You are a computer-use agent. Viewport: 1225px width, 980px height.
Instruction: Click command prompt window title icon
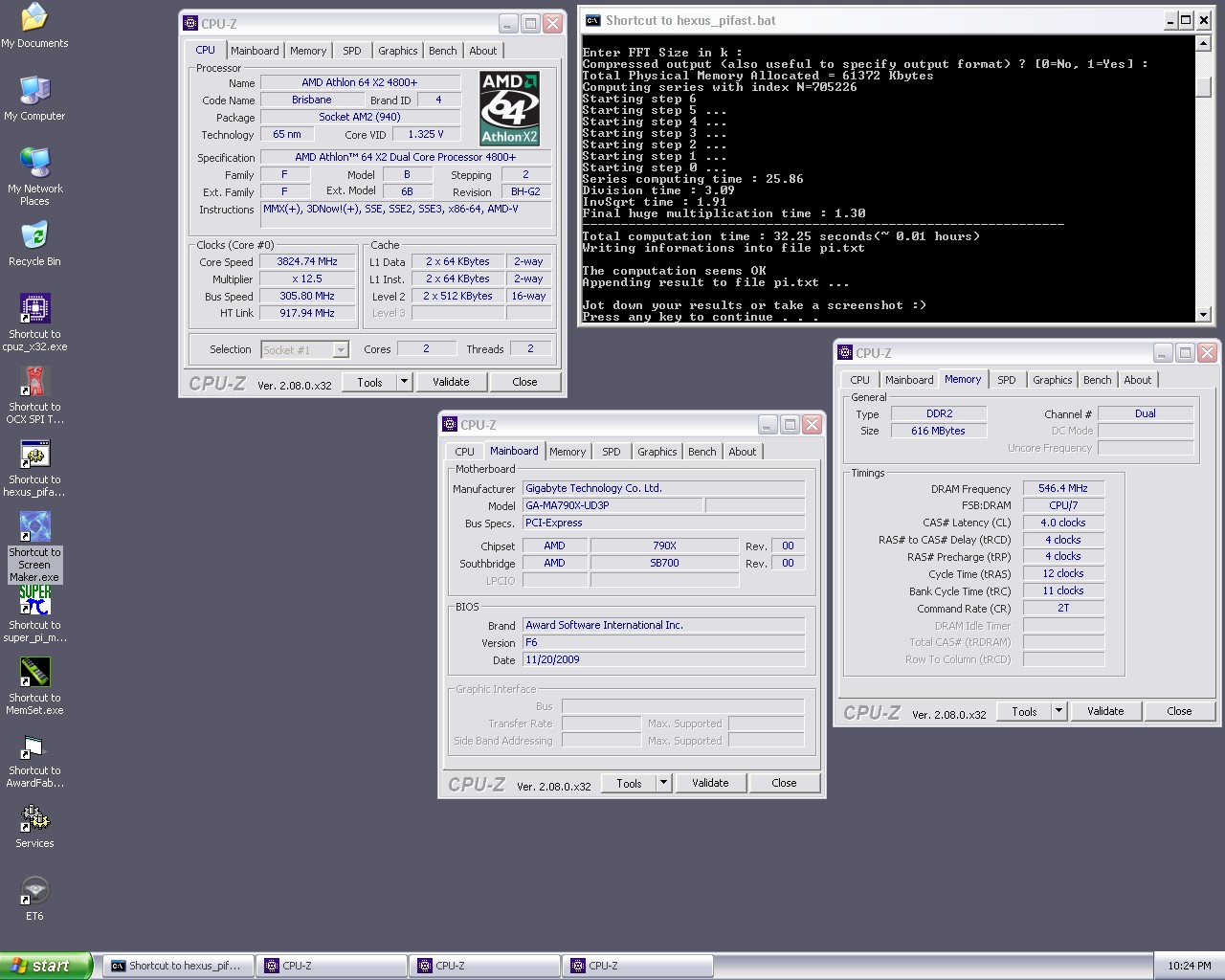coord(593,20)
